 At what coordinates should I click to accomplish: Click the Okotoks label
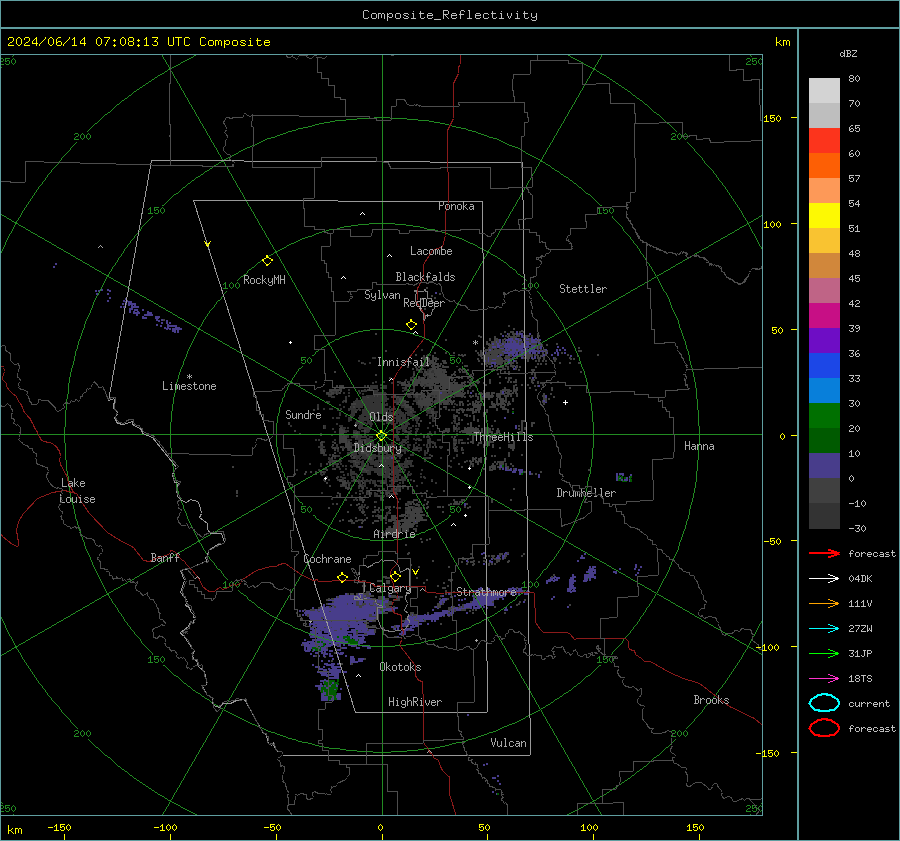point(400,667)
